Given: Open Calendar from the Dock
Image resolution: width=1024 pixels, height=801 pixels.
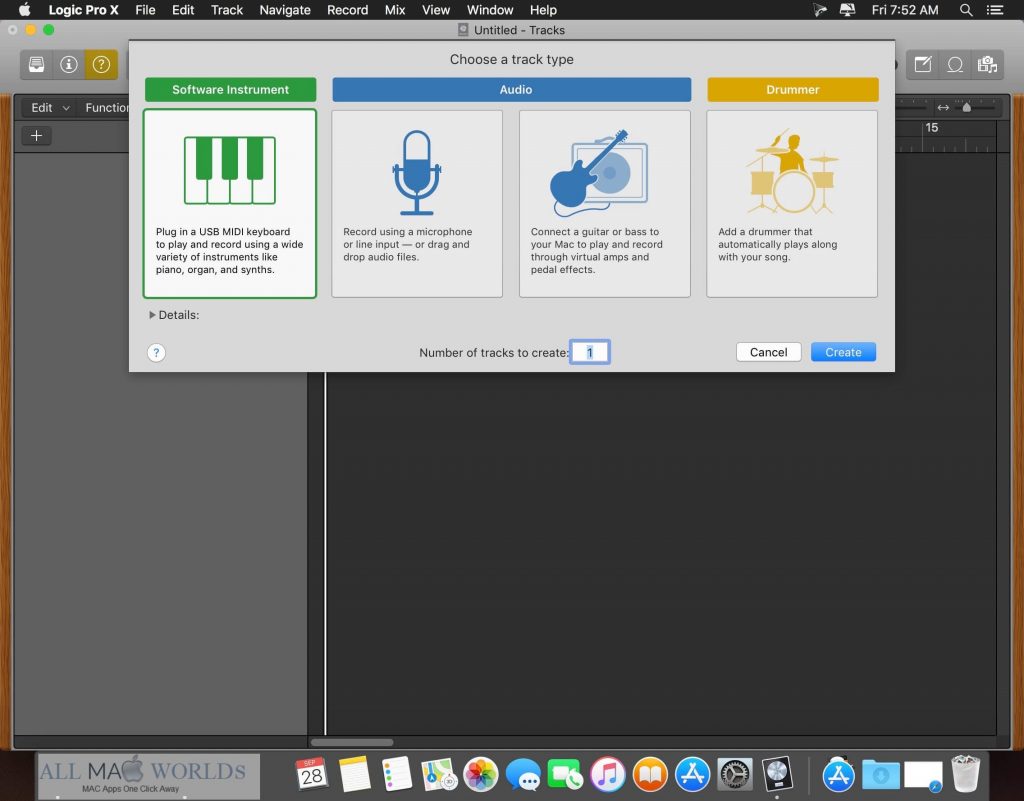Looking at the screenshot, I should click(312, 774).
